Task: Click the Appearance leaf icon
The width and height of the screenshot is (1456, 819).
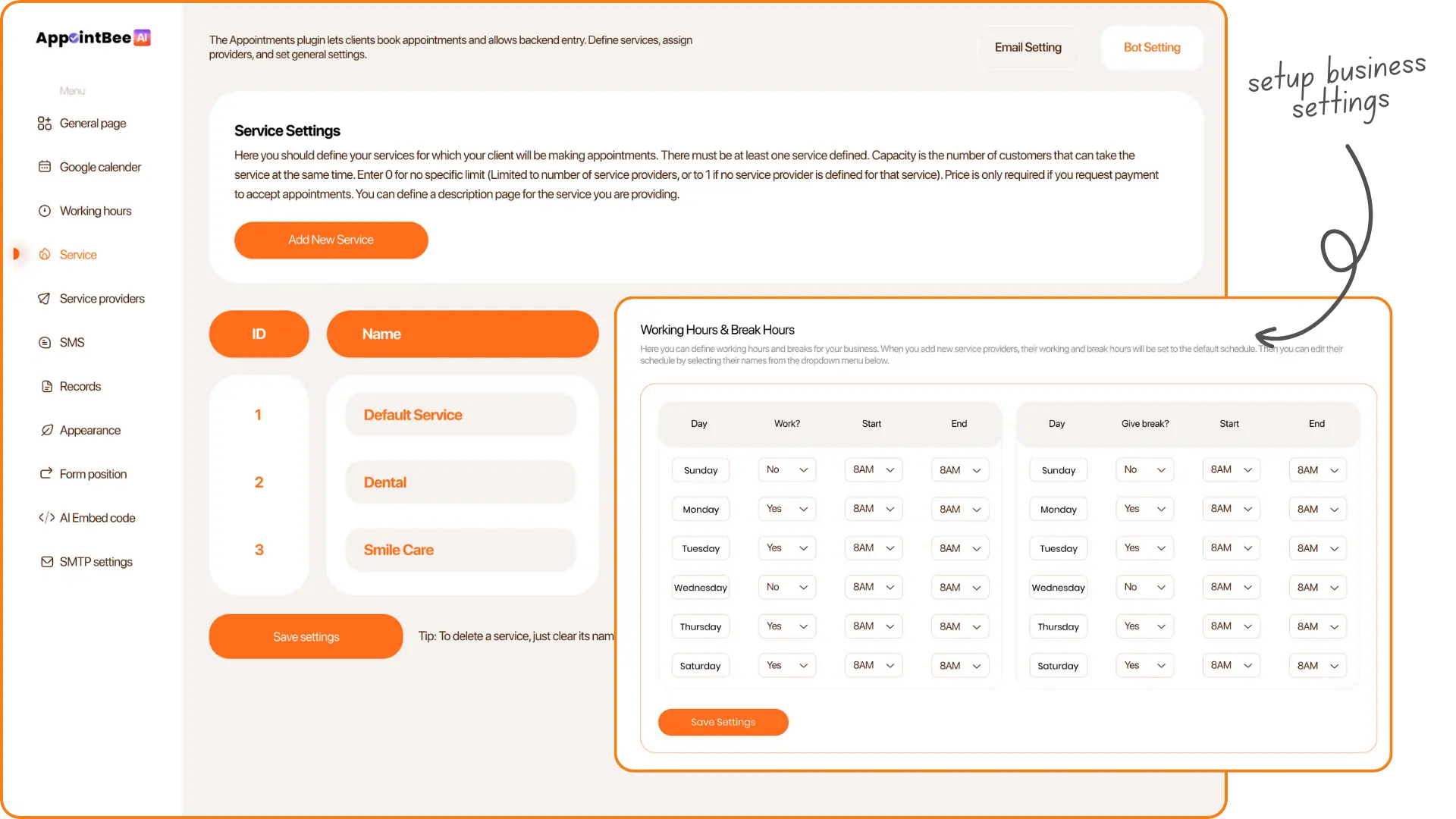Action: [46, 431]
